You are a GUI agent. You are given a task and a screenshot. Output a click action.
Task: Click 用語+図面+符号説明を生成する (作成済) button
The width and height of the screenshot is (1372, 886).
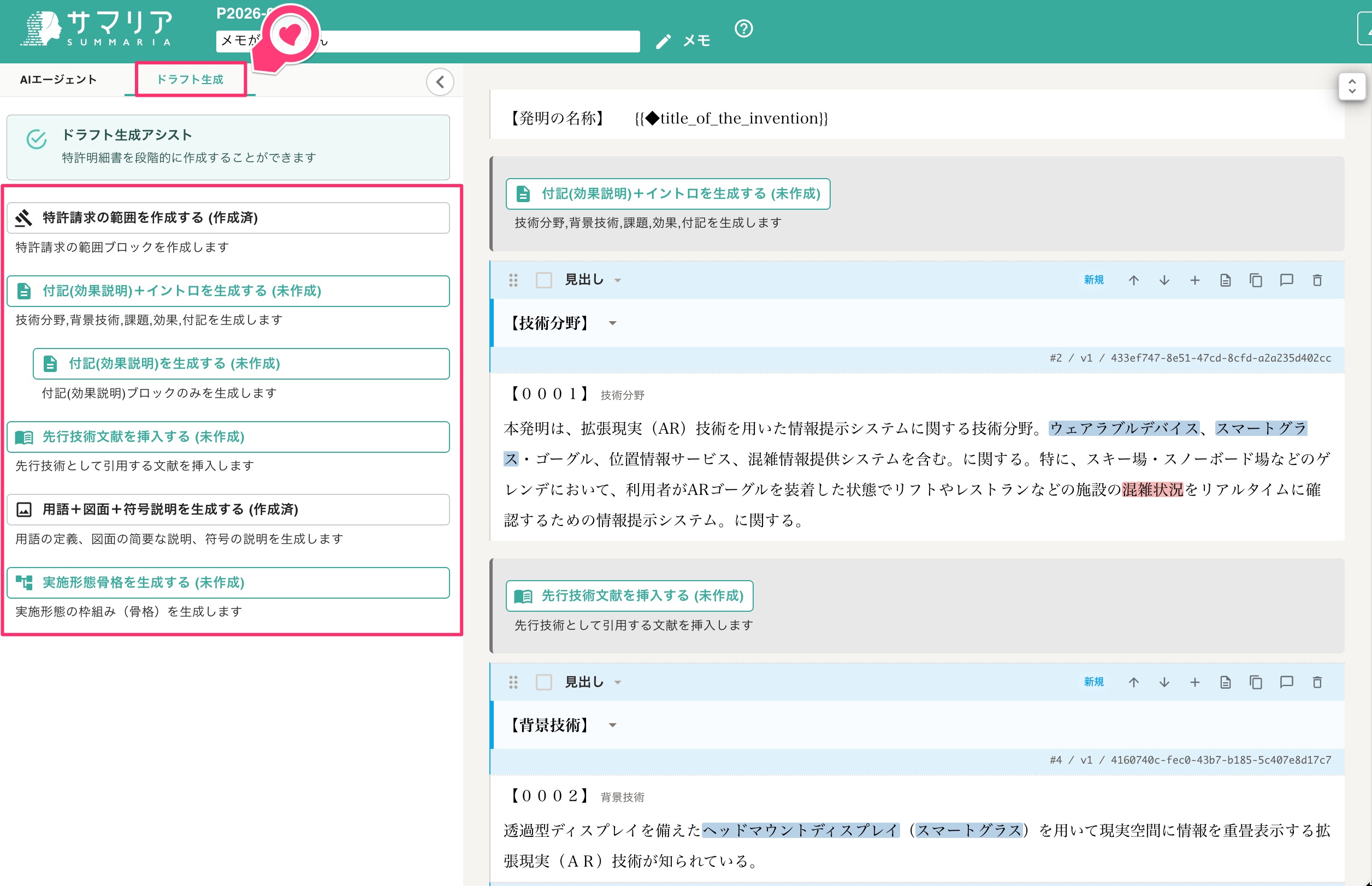coord(228,509)
